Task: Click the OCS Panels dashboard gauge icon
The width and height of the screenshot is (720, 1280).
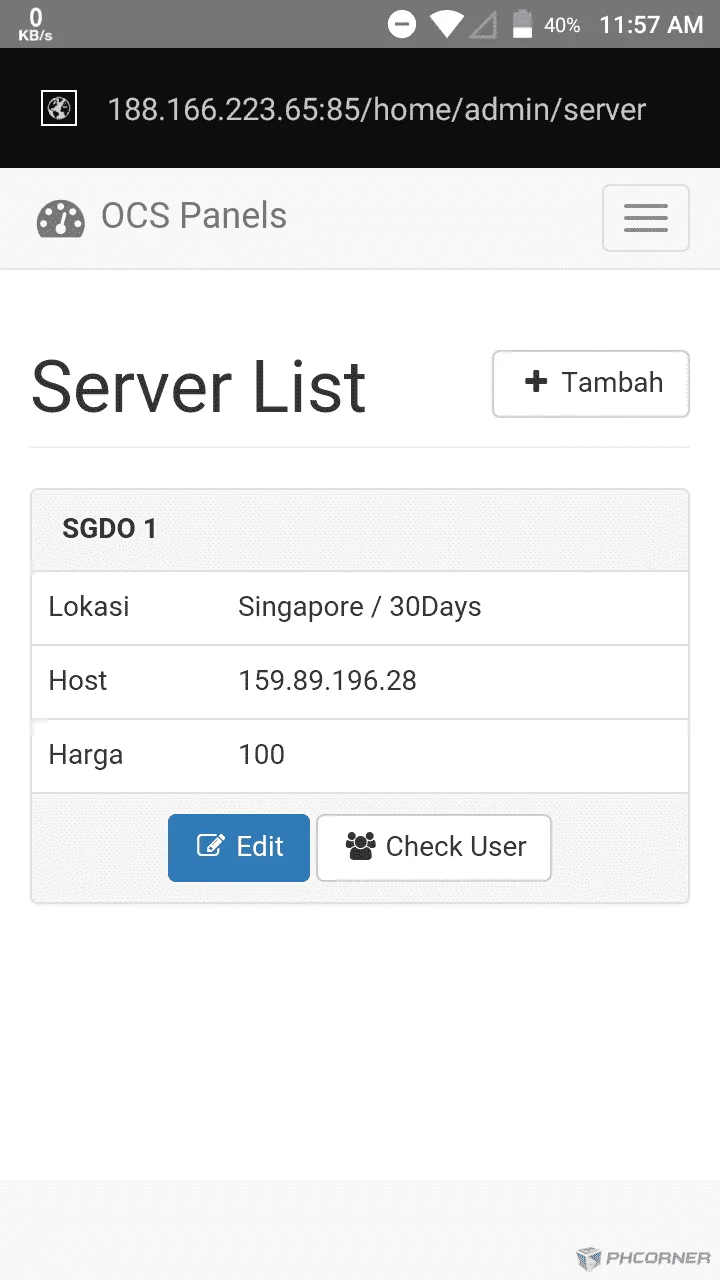Action: [x=60, y=218]
